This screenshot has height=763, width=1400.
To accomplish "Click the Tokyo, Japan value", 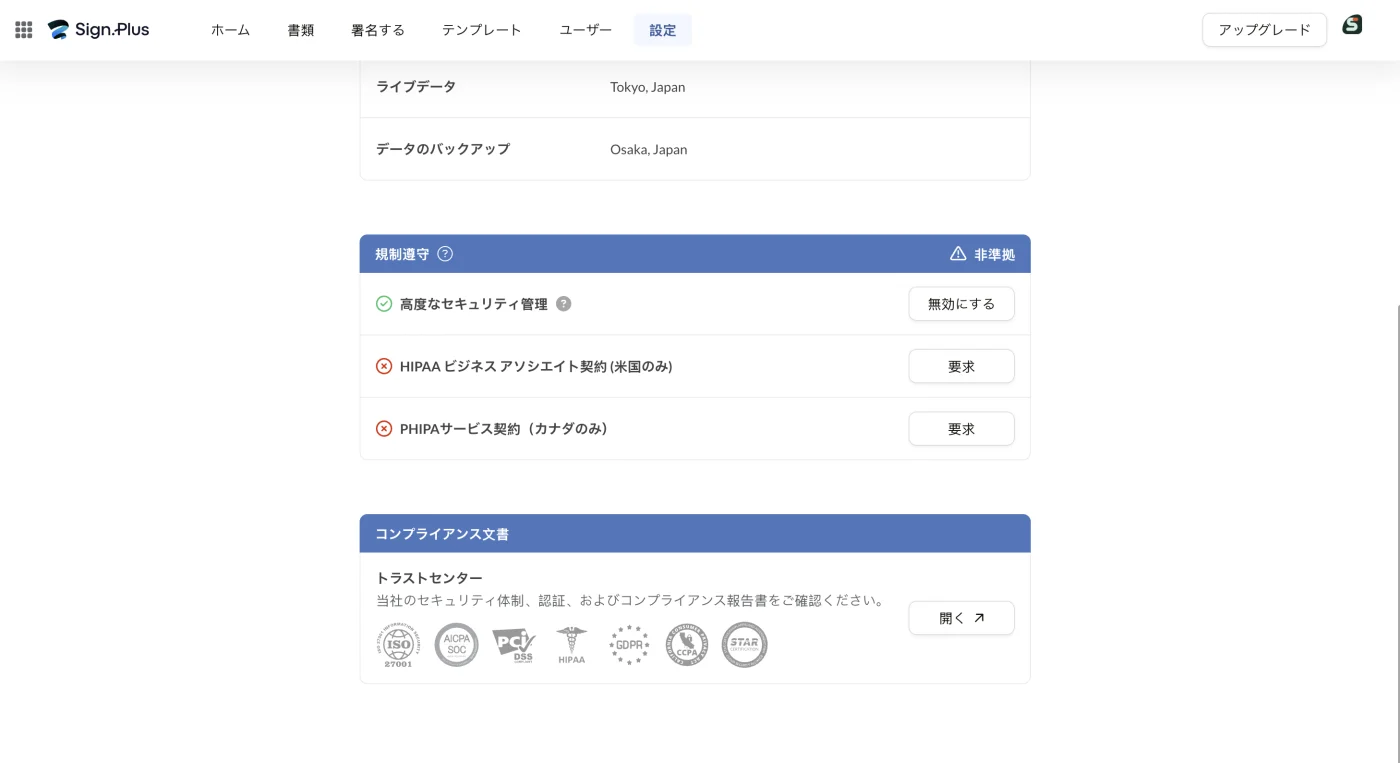I will click(648, 87).
